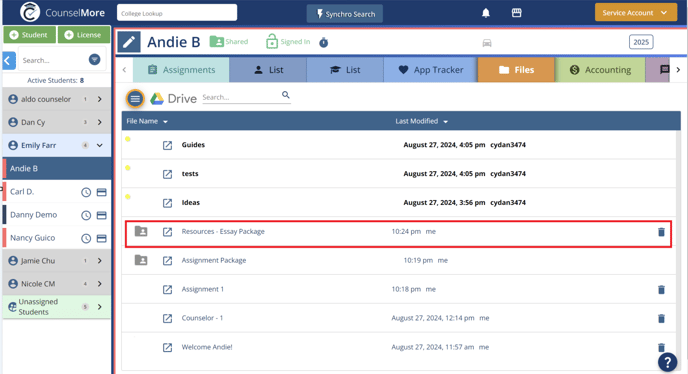
Task: Click the car icon in header
Action: pyautogui.click(x=487, y=43)
